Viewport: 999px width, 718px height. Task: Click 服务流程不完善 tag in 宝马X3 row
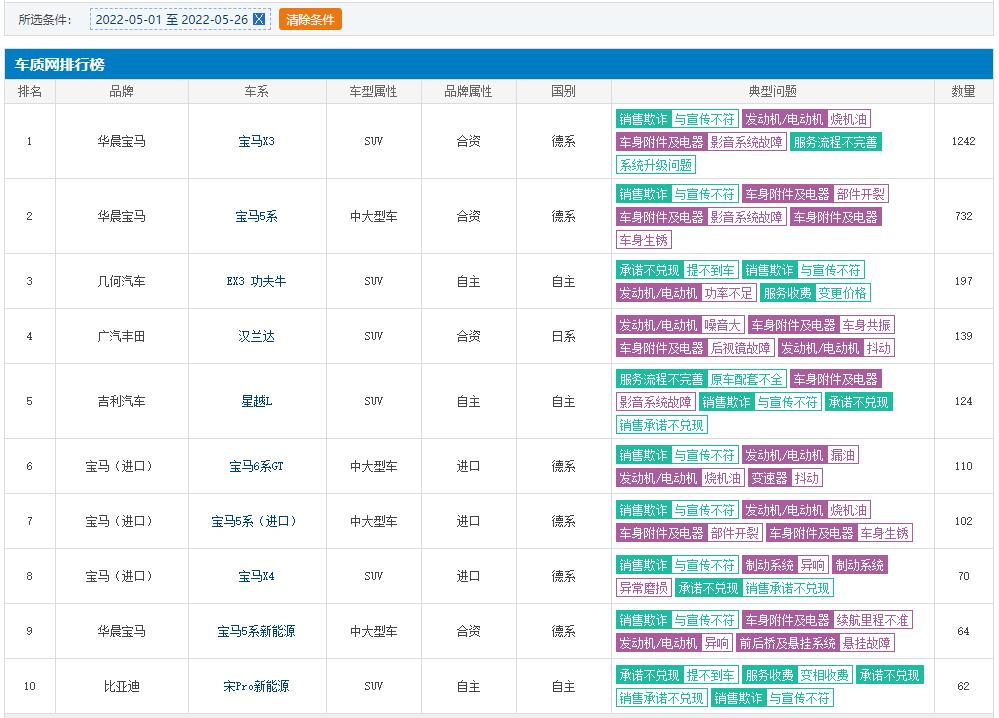835,142
